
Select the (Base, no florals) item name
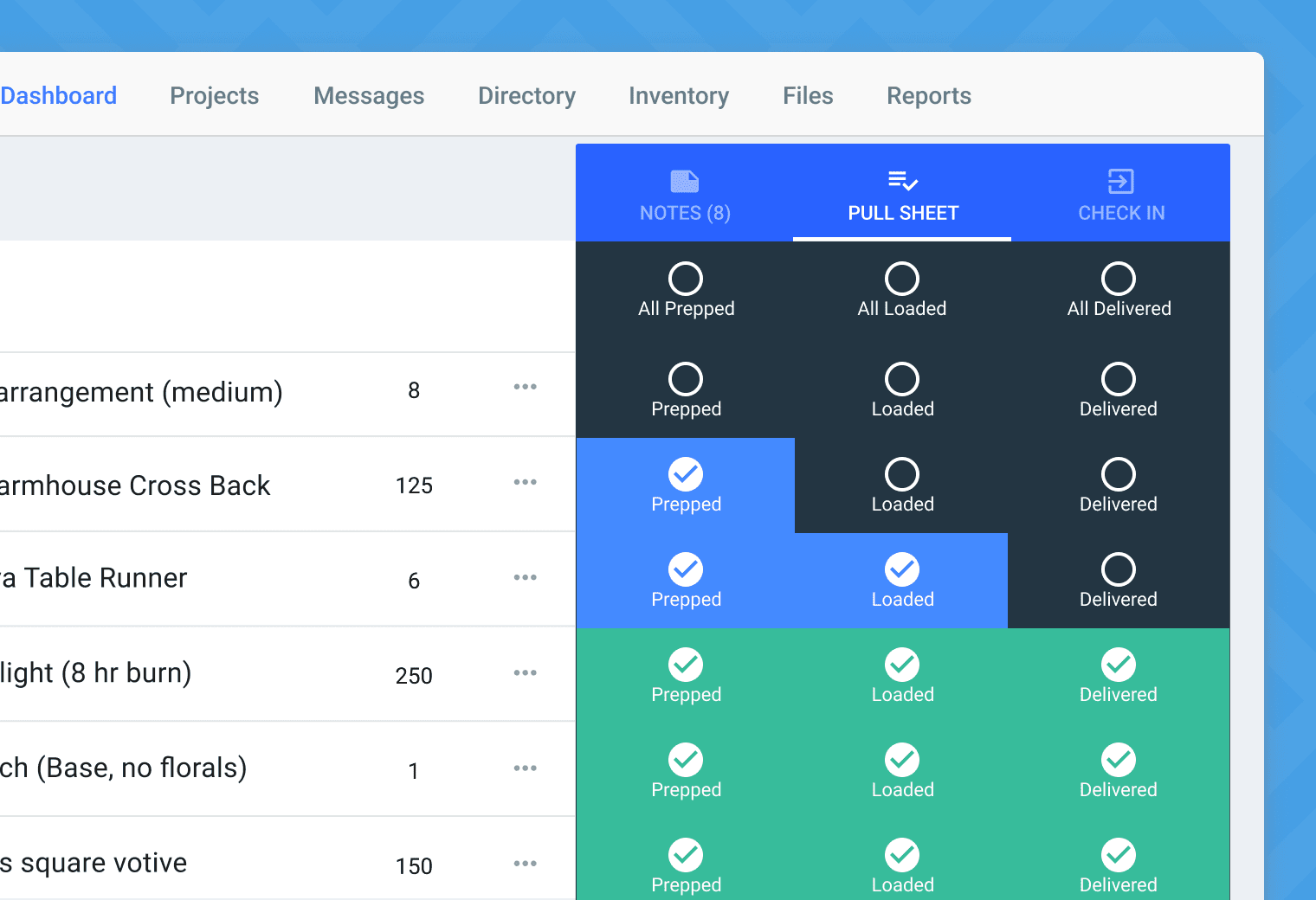click(x=123, y=768)
